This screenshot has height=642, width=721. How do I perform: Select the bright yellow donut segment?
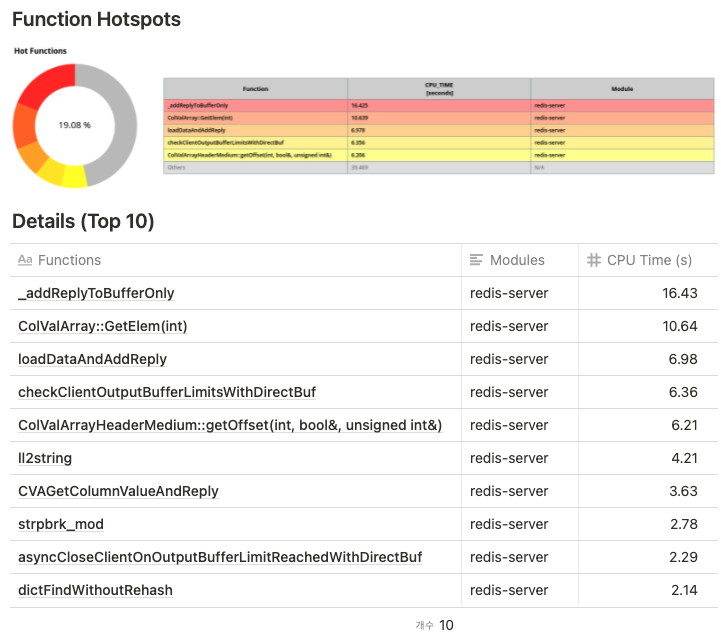75,177
